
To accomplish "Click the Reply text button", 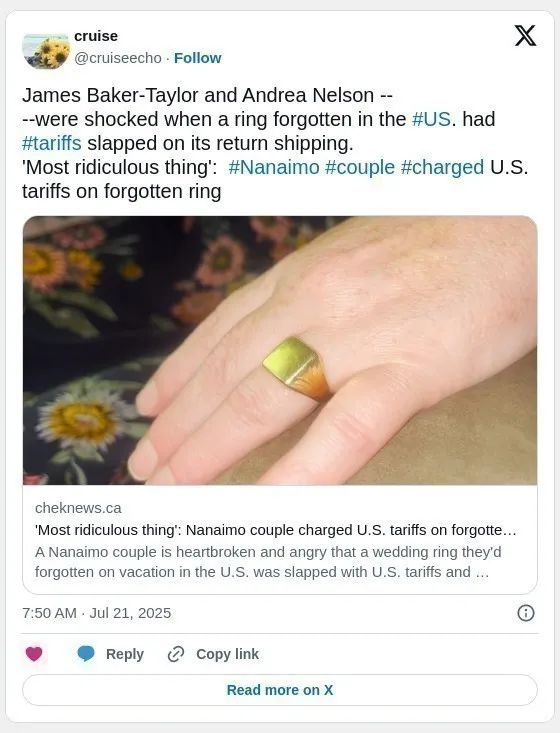I will coord(124,654).
